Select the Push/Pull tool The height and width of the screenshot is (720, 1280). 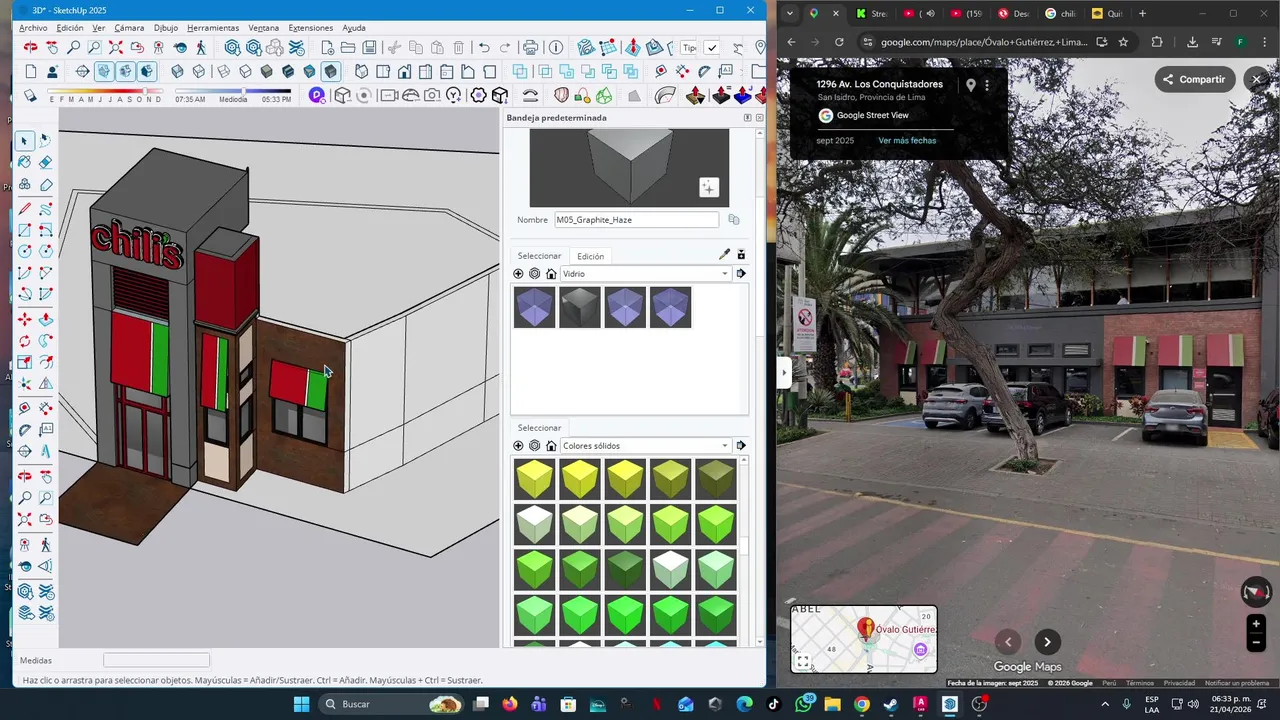[x=46, y=319]
